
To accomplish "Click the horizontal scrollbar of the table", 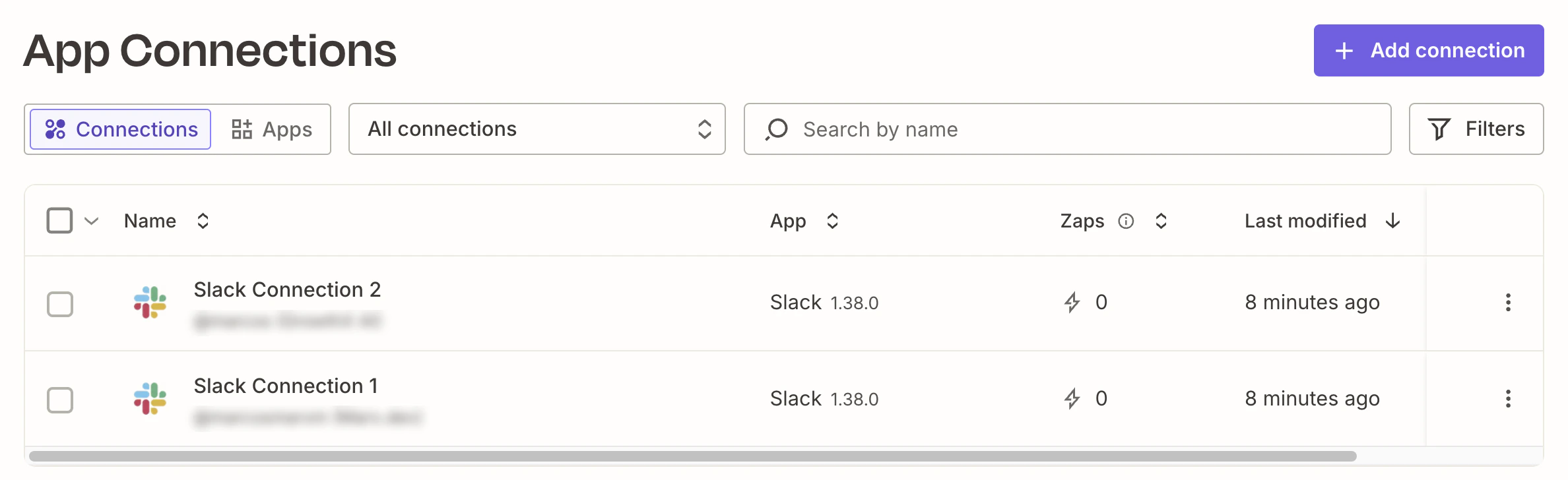I will pyautogui.click(x=693, y=456).
